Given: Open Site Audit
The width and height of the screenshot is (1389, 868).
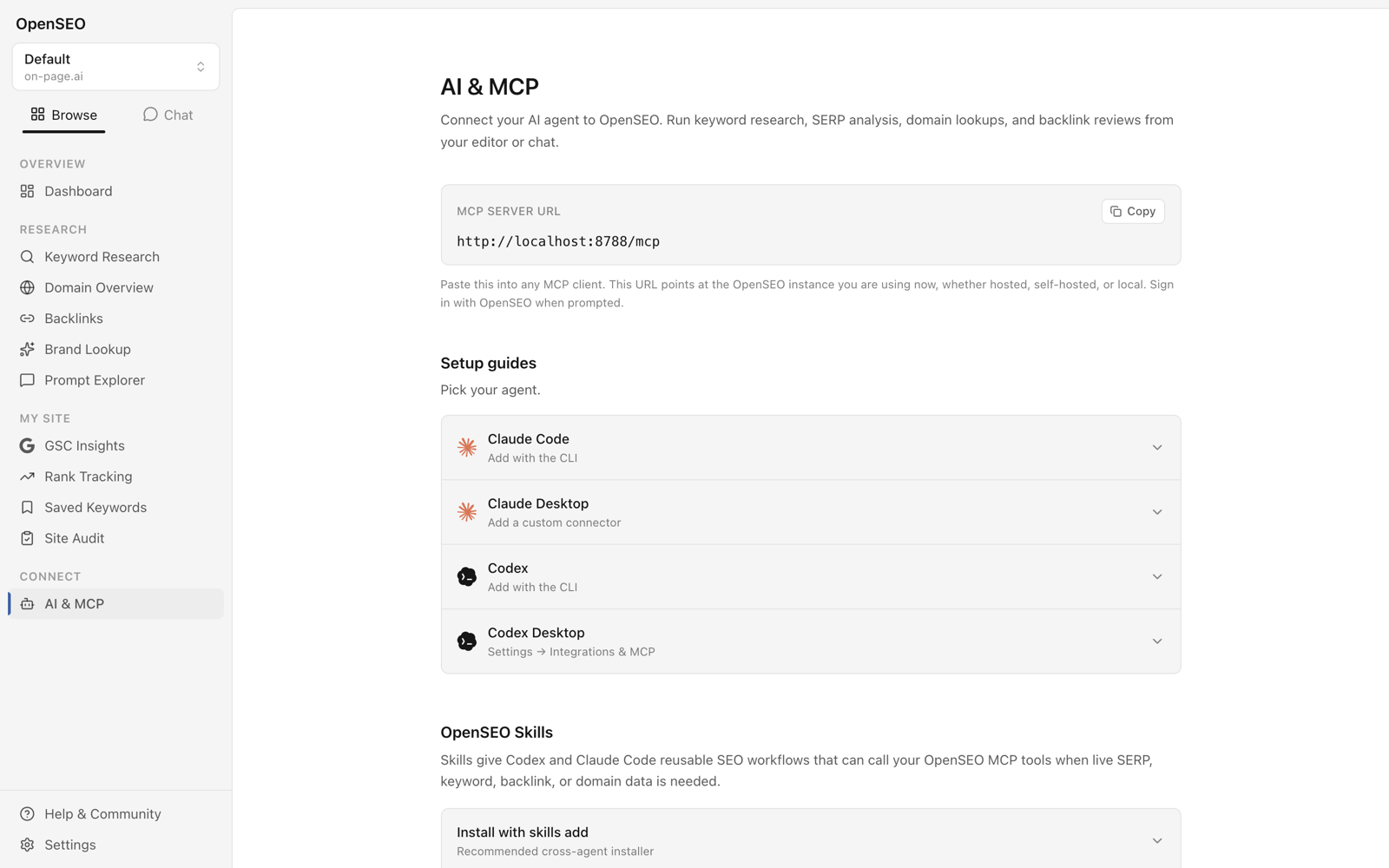Looking at the screenshot, I should click(x=116, y=538).
